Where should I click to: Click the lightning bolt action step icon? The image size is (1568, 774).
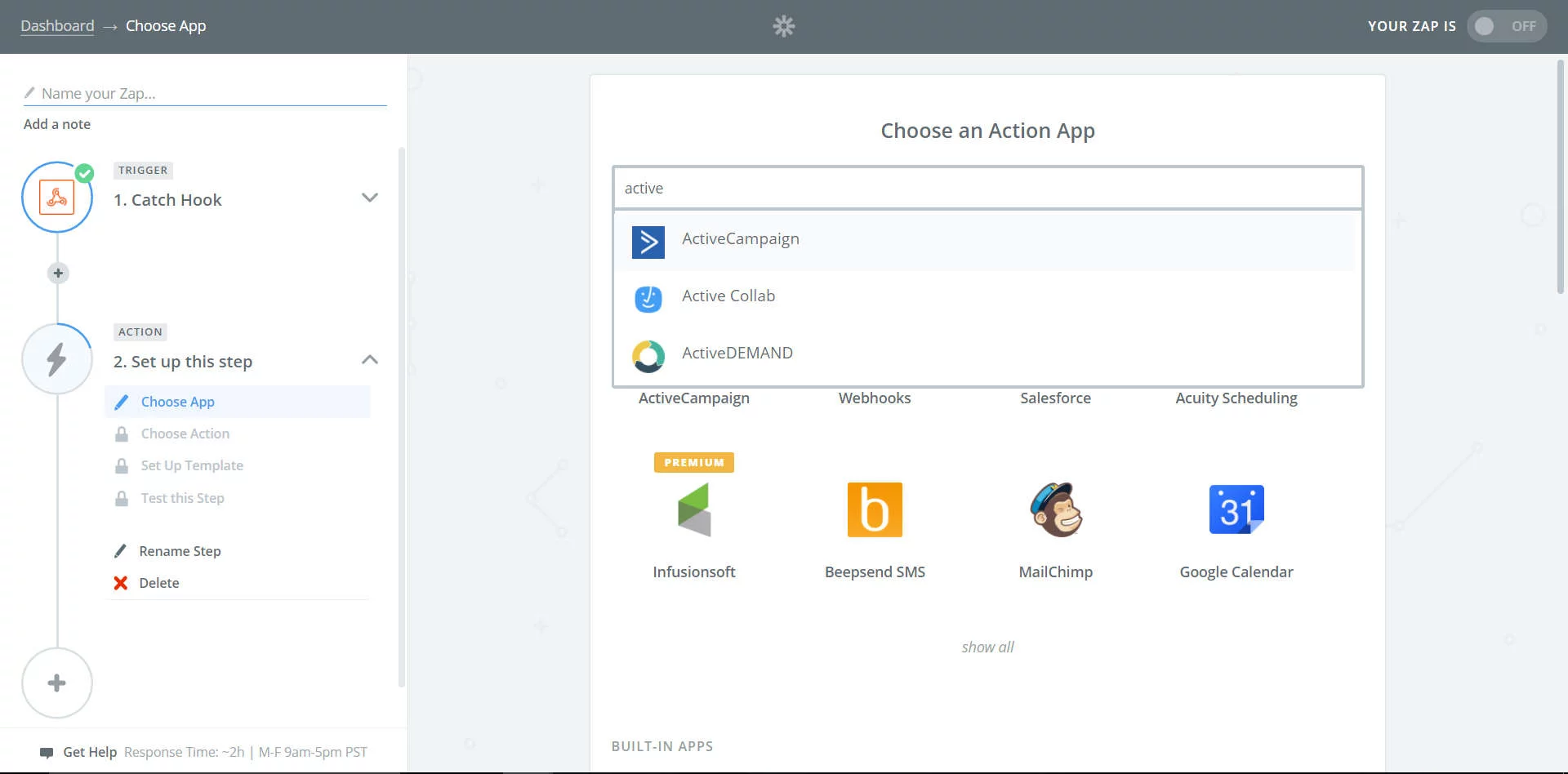[57, 358]
